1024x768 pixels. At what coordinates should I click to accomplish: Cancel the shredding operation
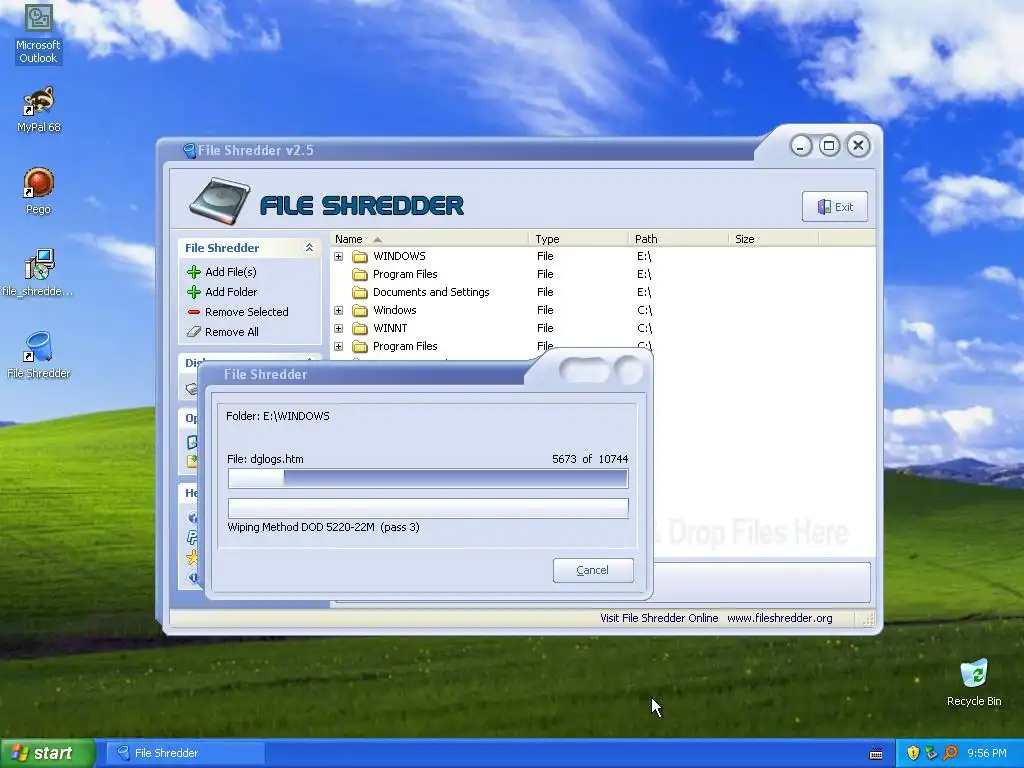[x=593, y=570]
